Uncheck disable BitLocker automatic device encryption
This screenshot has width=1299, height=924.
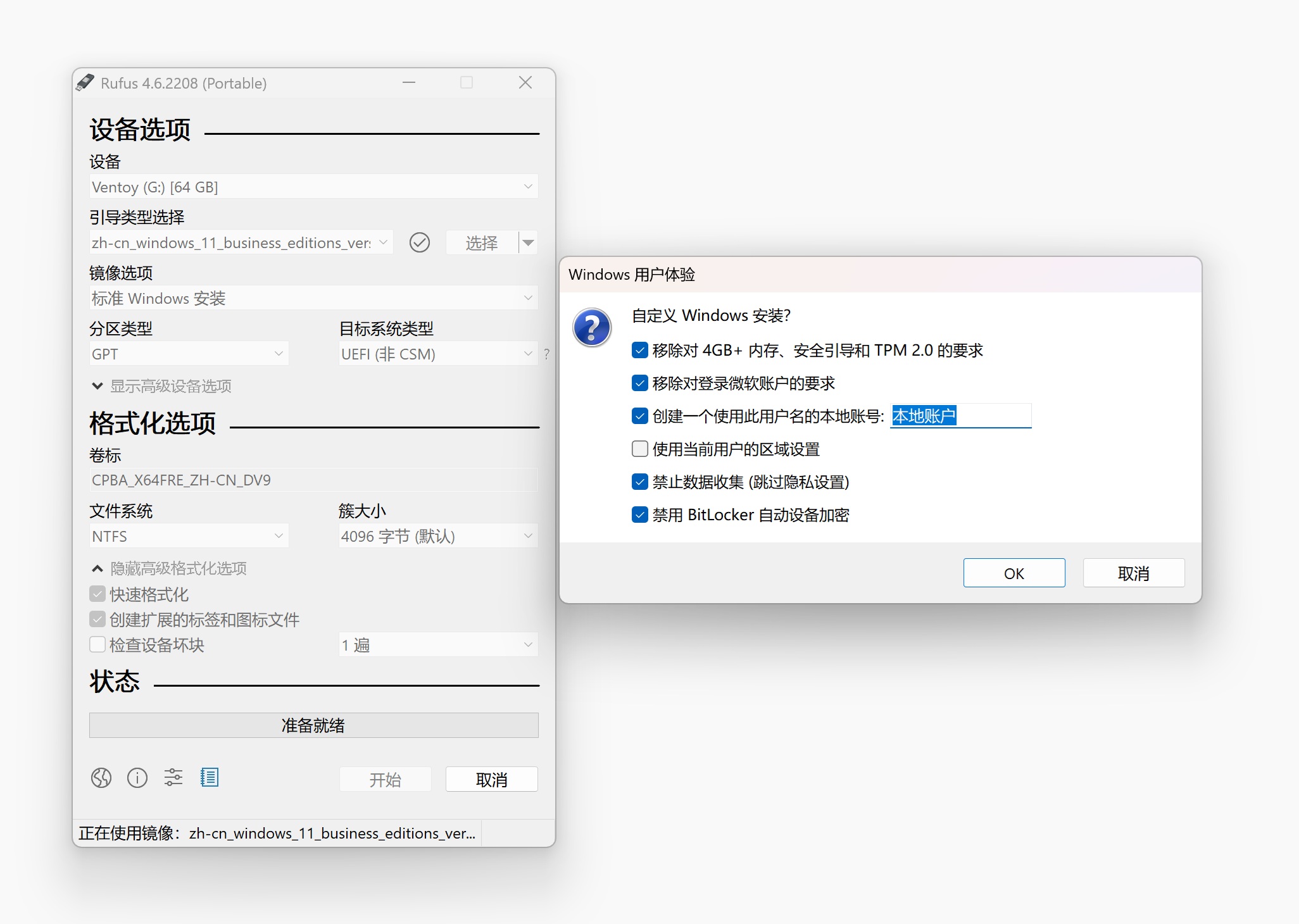click(640, 515)
